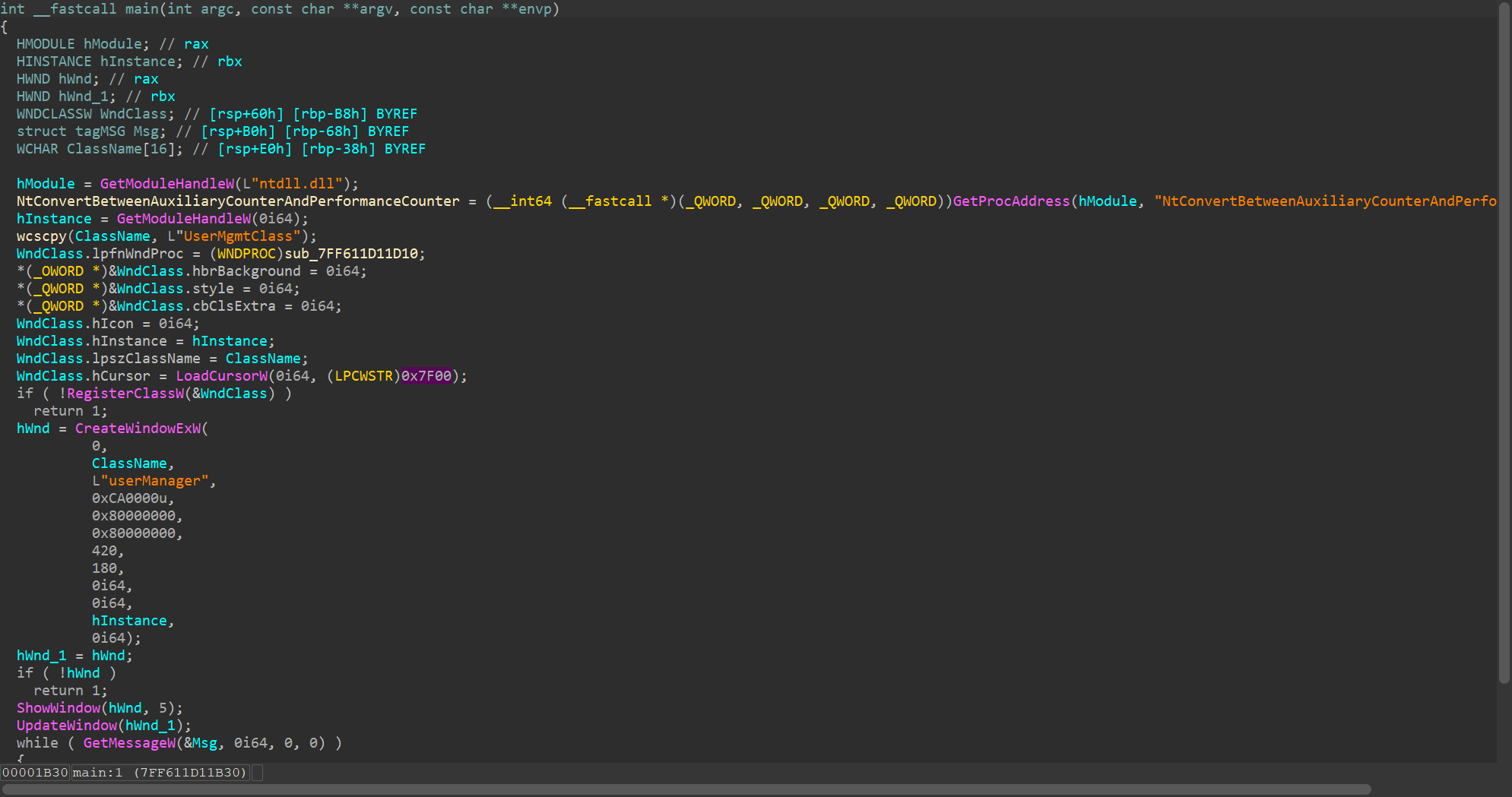Click the highlighted 0x7F00 constant
Viewport: 1512px width, 797px height.
coord(426,376)
